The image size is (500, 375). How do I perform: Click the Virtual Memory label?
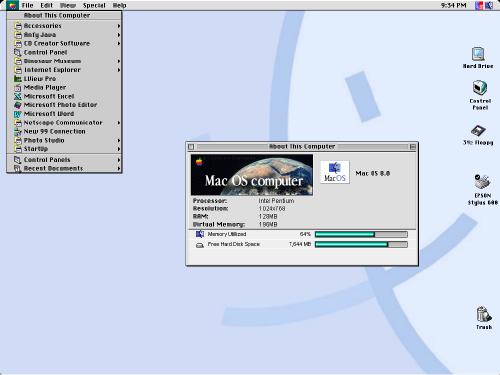pyautogui.click(x=219, y=225)
